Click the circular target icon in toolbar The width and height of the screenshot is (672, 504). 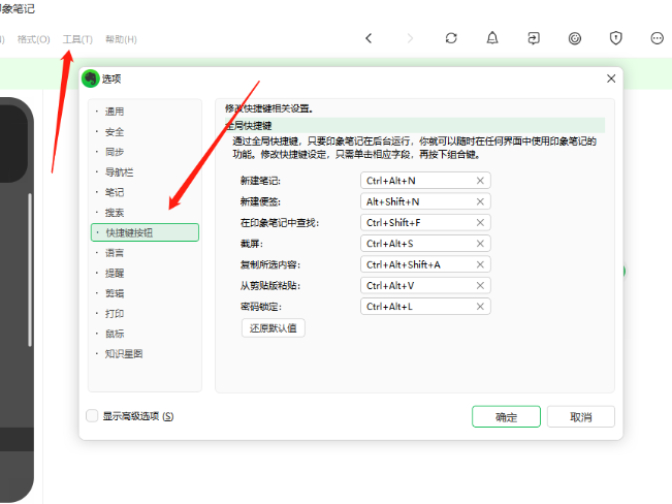[x=575, y=39]
